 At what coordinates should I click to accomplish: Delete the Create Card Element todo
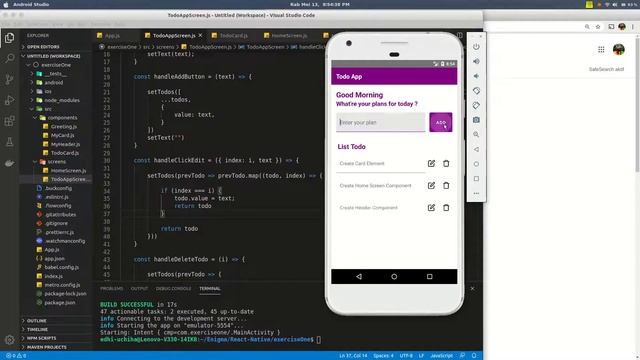pyautogui.click(x=446, y=163)
